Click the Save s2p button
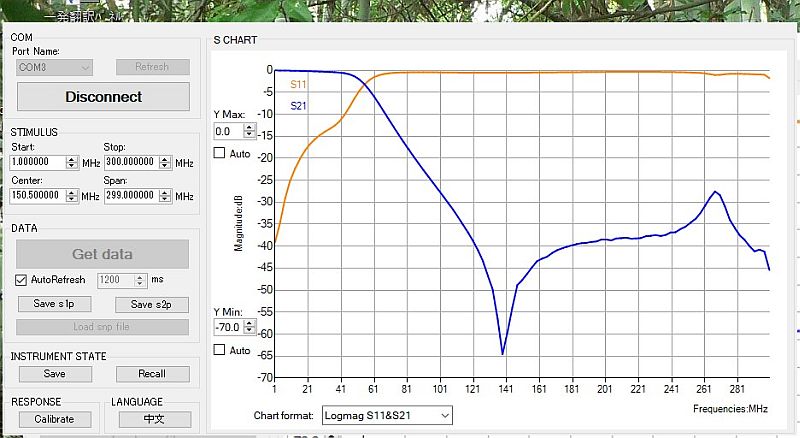800x438 pixels. (x=151, y=304)
